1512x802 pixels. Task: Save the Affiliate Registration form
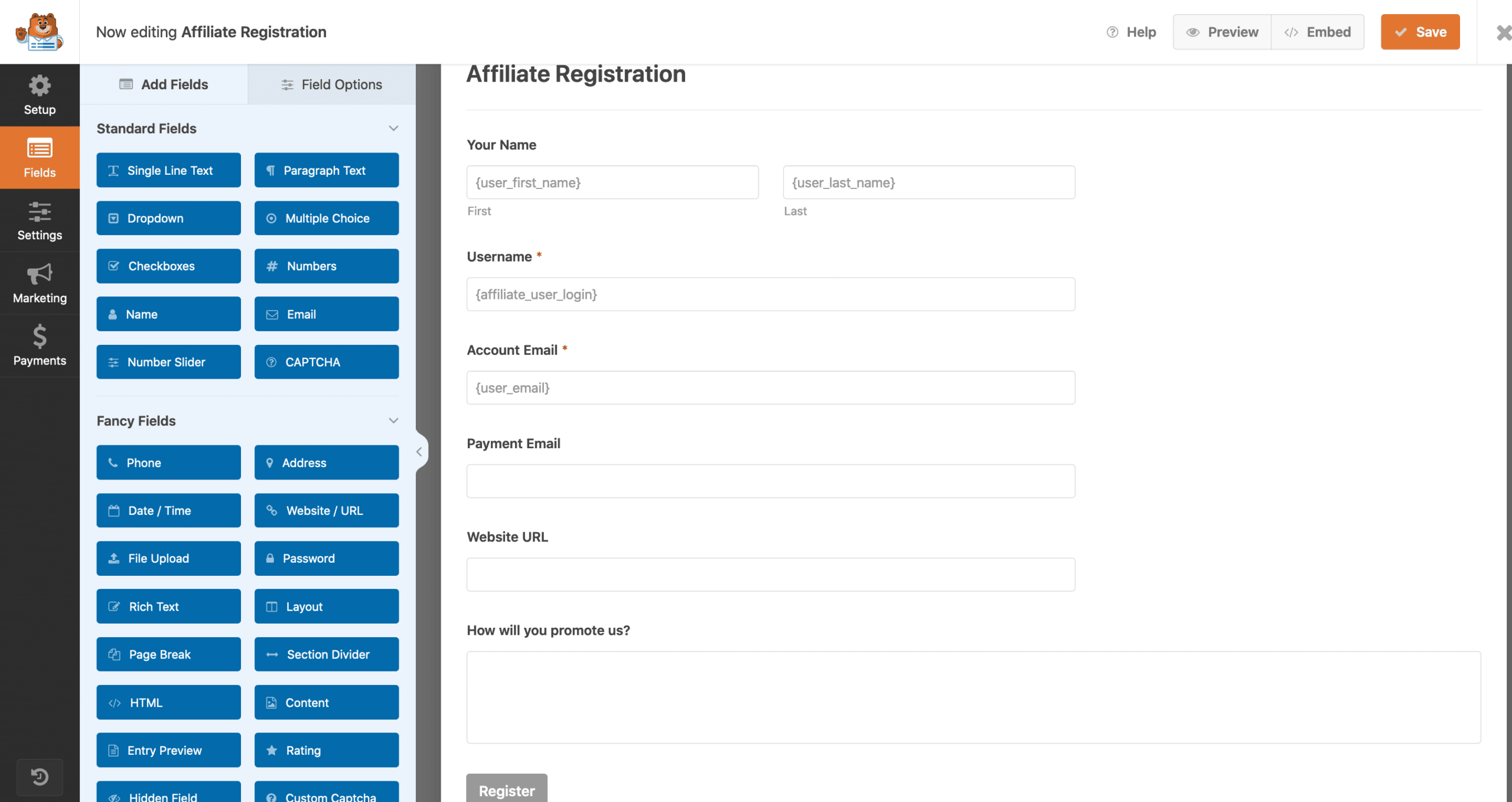[x=1420, y=32]
